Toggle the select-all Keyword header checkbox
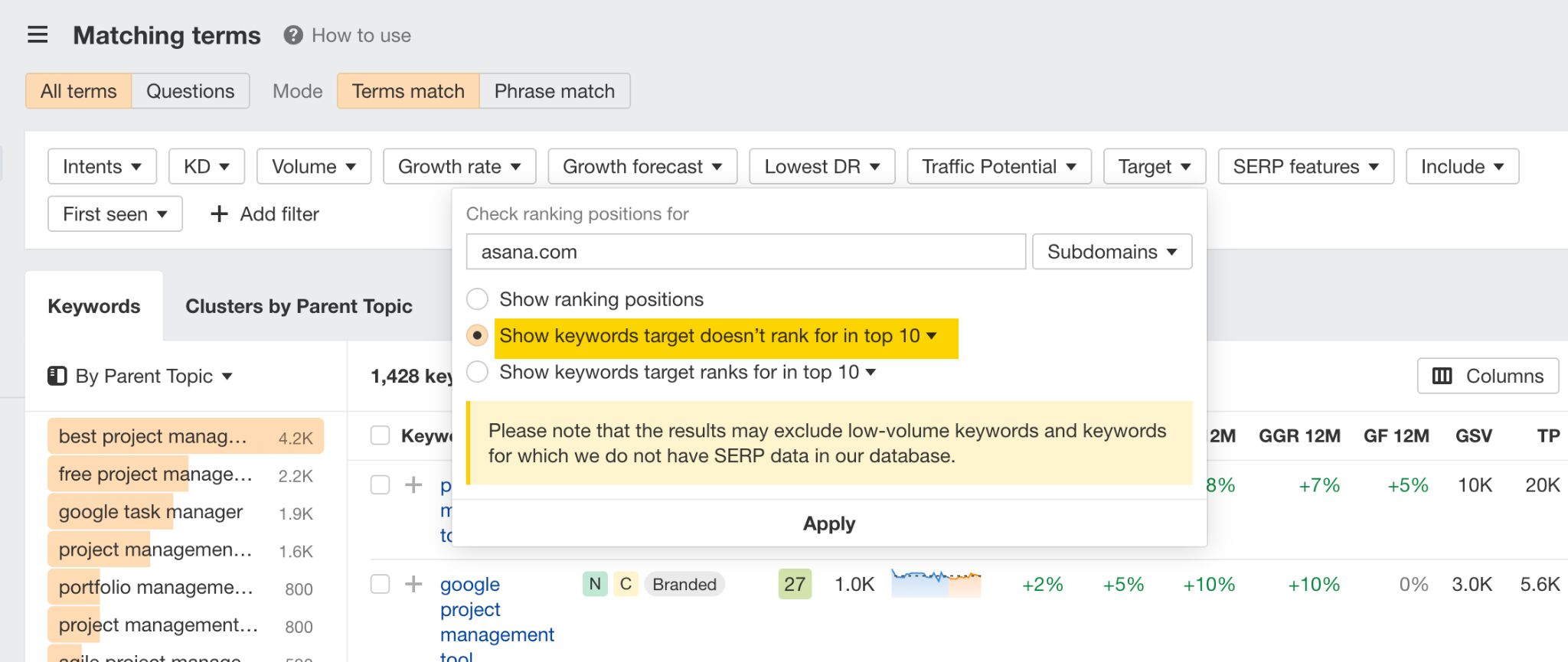Screen dimensions: 1568x662 [380, 435]
